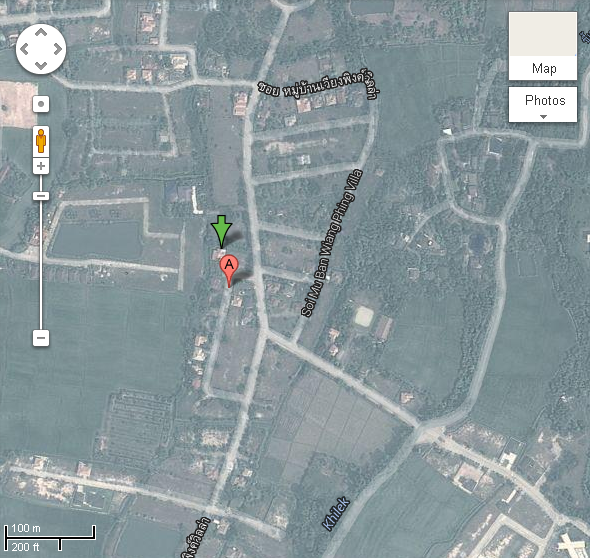Open the Photos dropdown
590x558 pixels.
pyautogui.click(x=543, y=105)
